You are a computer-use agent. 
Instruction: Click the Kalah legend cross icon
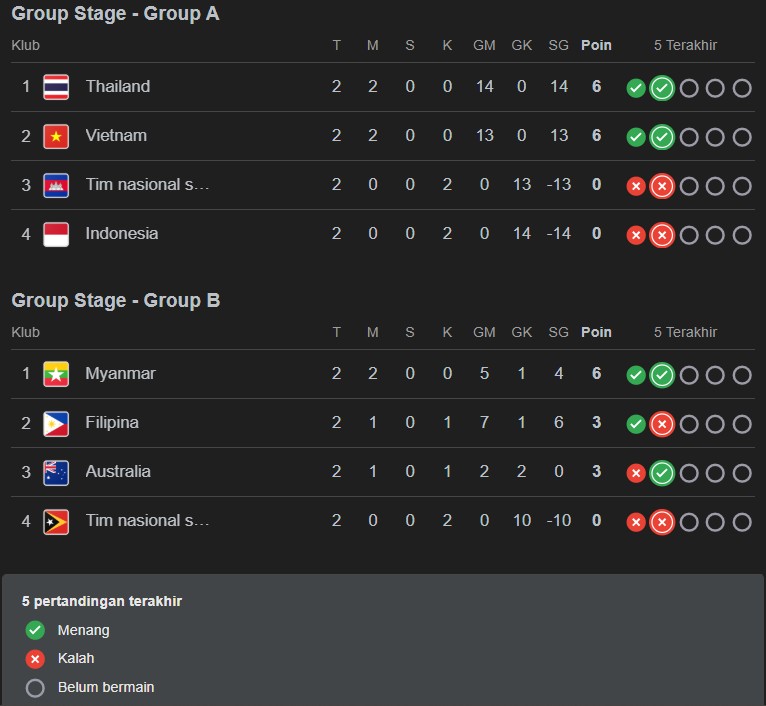click(35, 659)
